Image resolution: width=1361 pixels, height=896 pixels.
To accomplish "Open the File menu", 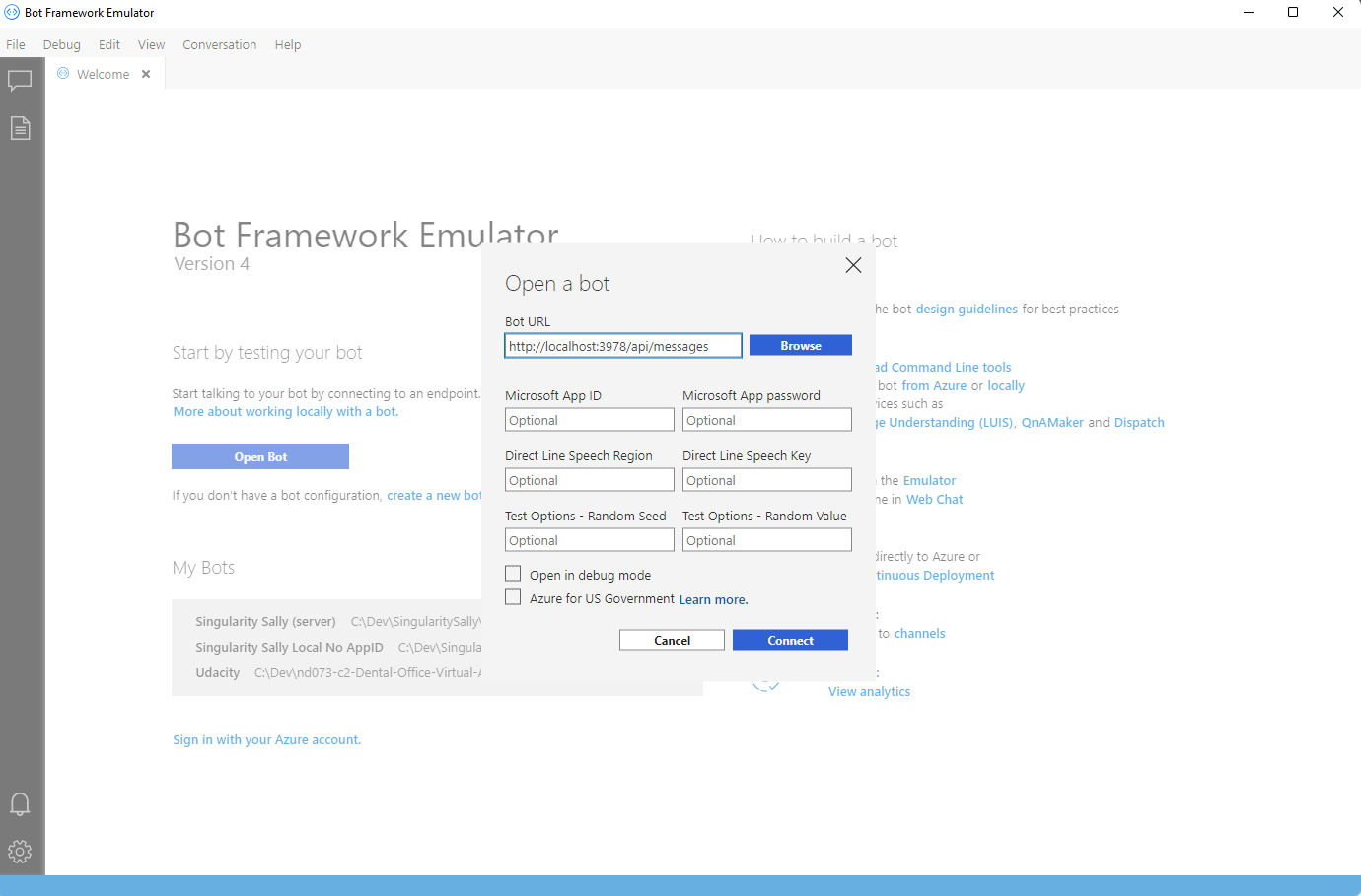I will coord(16,44).
